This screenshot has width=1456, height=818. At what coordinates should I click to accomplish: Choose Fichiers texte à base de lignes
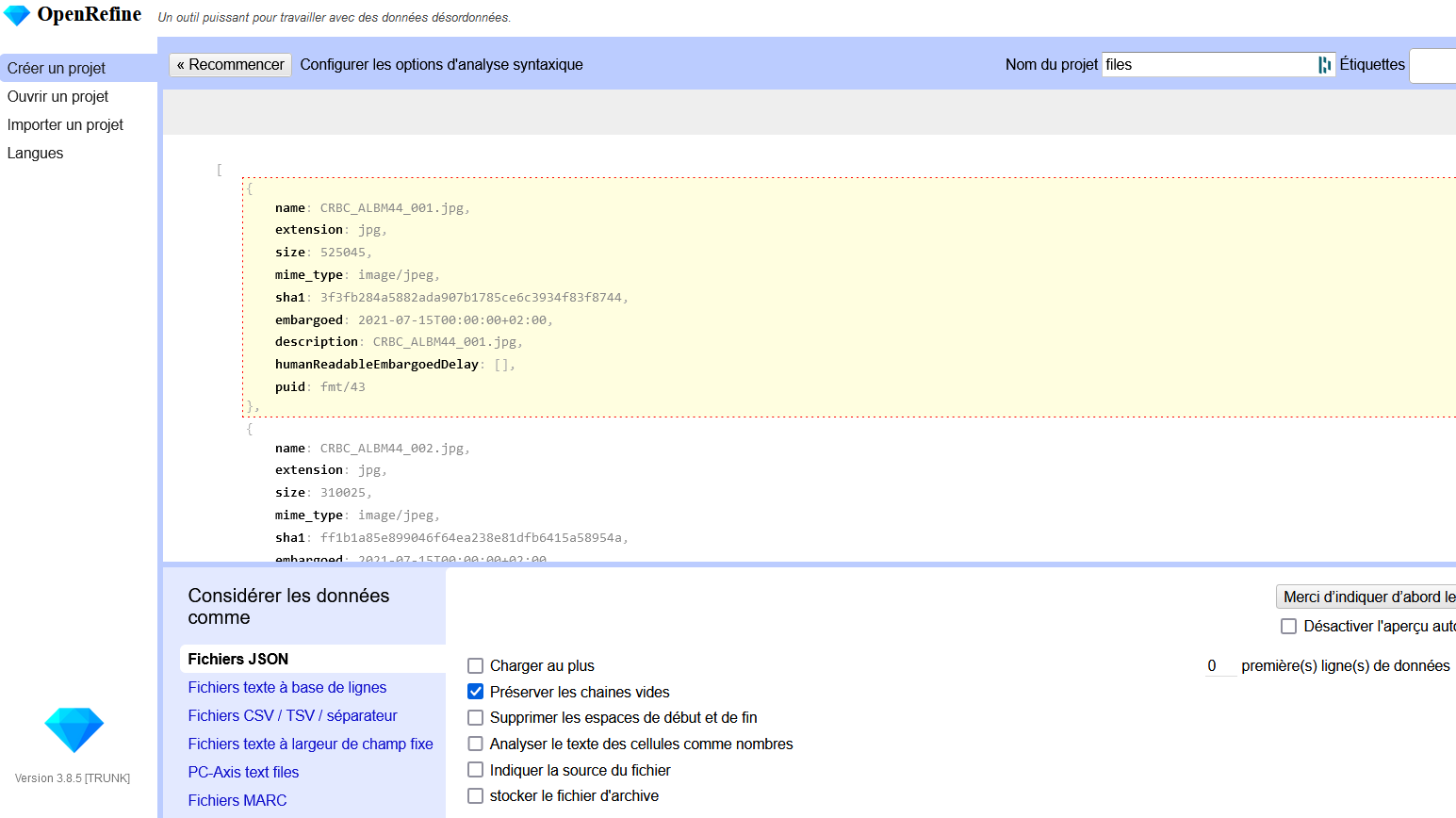pos(286,688)
